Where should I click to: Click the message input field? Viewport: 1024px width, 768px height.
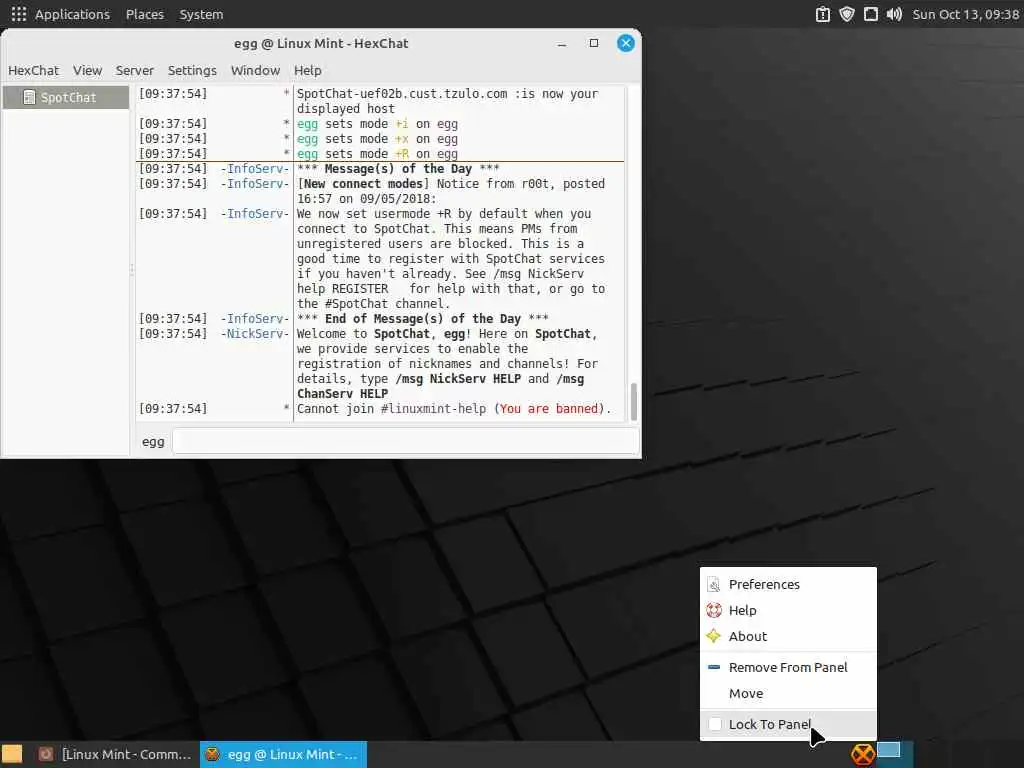point(406,441)
